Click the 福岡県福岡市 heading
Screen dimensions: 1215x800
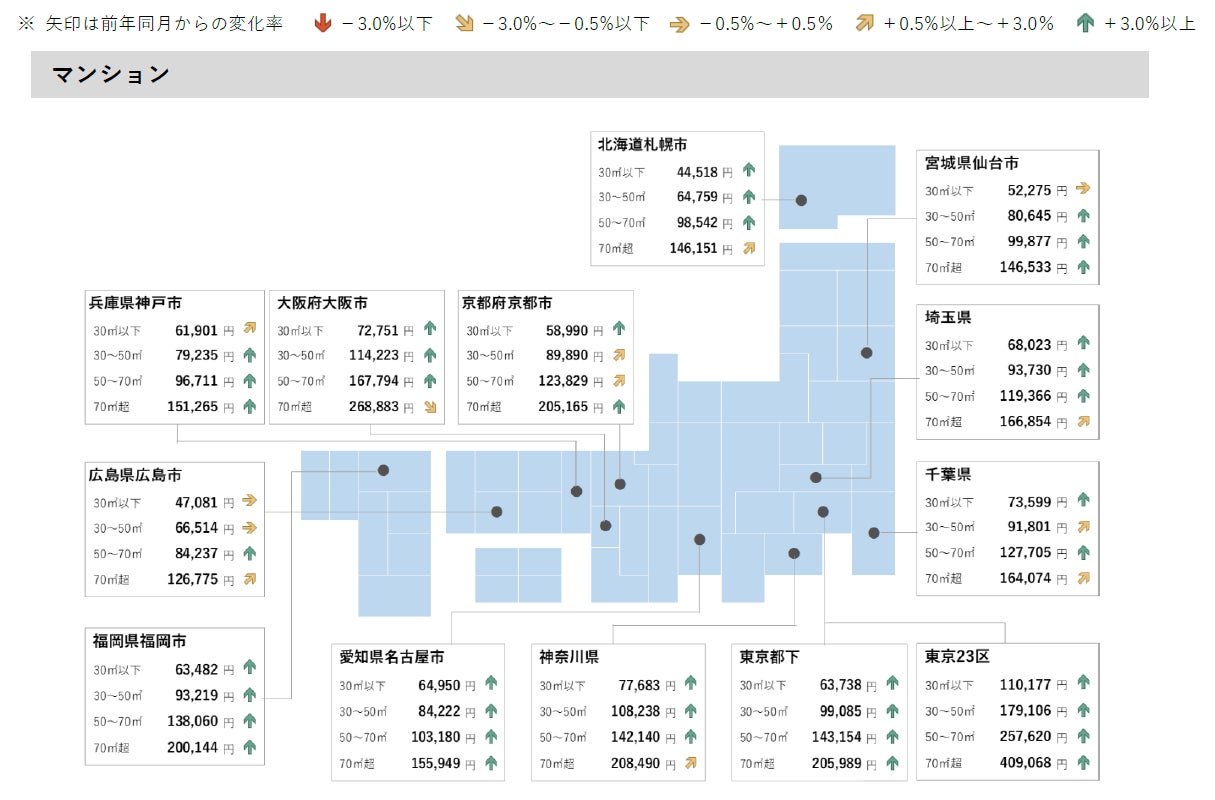(x=139, y=641)
